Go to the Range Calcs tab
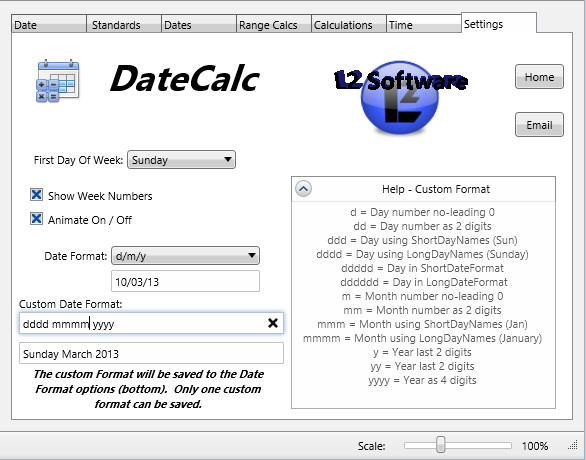The height and width of the screenshot is (460, 586). 274,24
